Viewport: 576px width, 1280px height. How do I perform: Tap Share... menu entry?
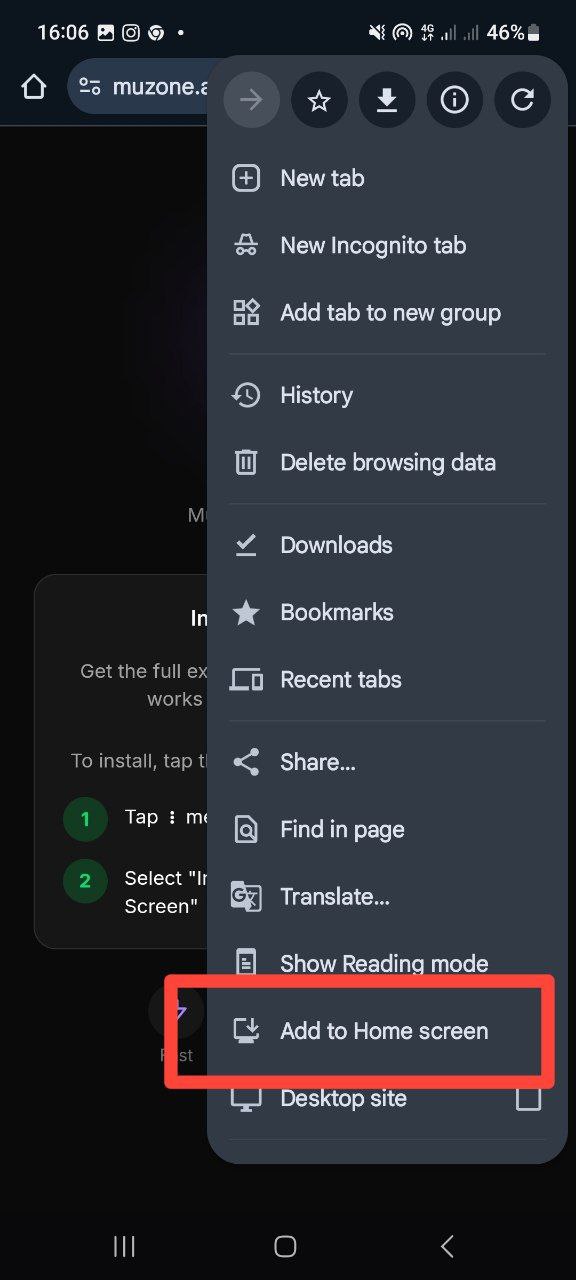pos(388,762)
